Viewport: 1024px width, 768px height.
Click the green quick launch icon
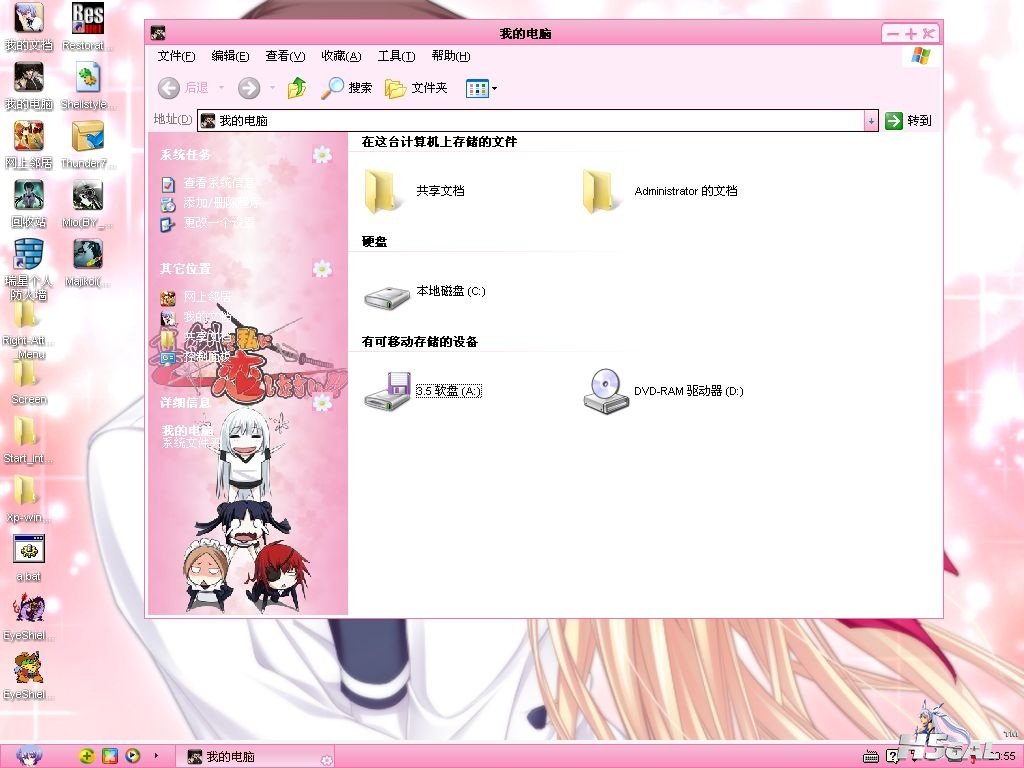86,756
